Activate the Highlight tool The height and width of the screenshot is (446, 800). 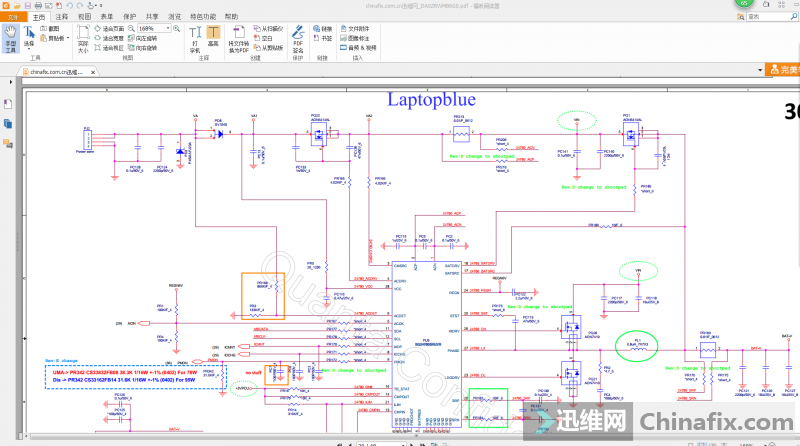click(x=213, y=38)
